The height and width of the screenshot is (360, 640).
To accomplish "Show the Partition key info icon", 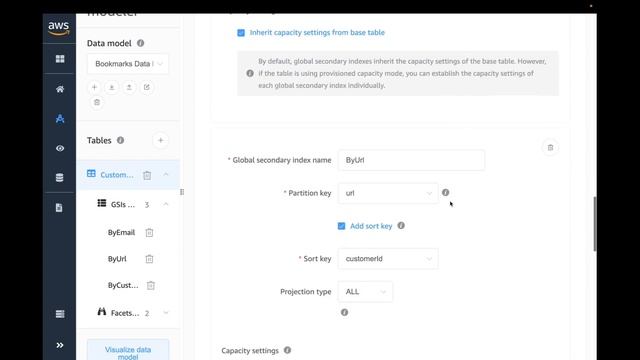I will [x=445, y=192].
